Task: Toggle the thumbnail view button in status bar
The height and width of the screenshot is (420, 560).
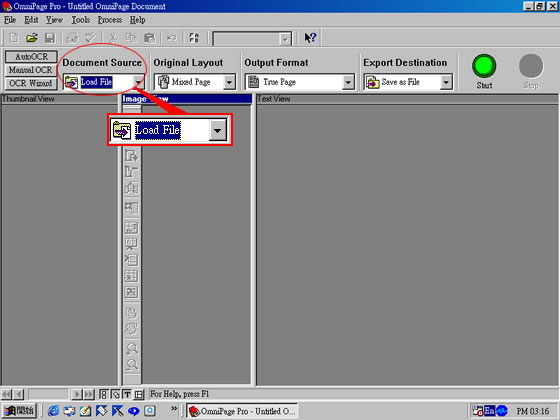Action: (103, 394)
